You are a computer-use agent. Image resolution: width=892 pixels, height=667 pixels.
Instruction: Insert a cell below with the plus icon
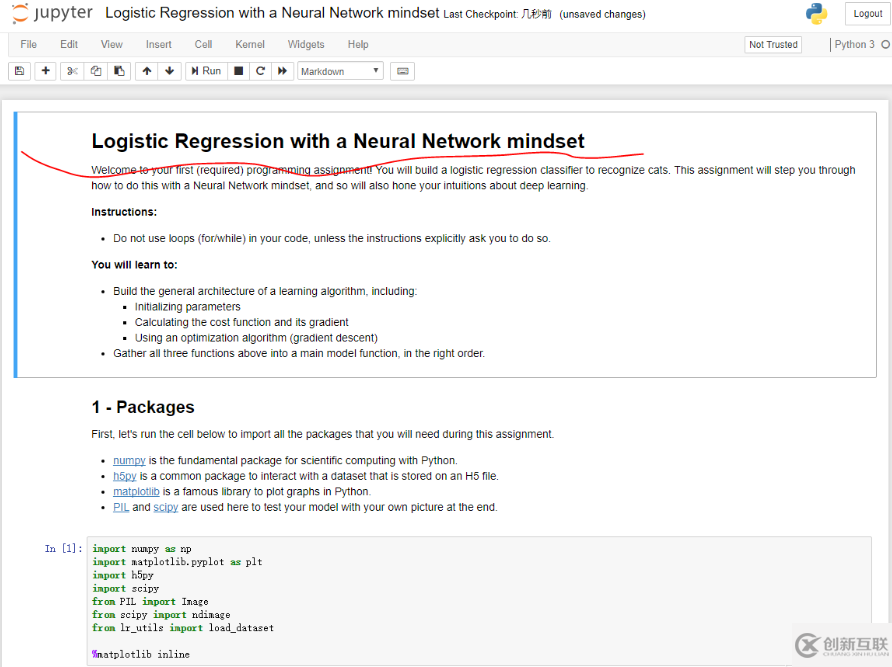pyautogui.click(x=46, y=71)
